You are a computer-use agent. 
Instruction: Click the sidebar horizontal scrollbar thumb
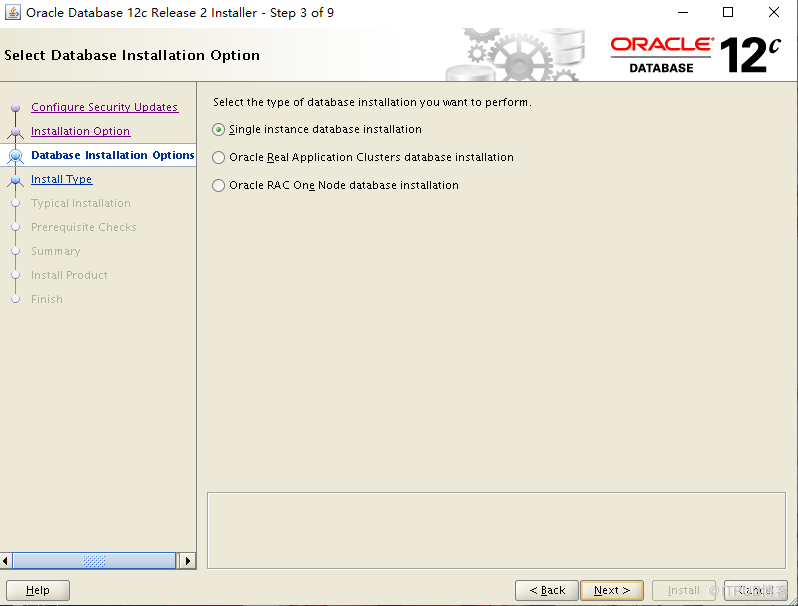coord(94,561)
